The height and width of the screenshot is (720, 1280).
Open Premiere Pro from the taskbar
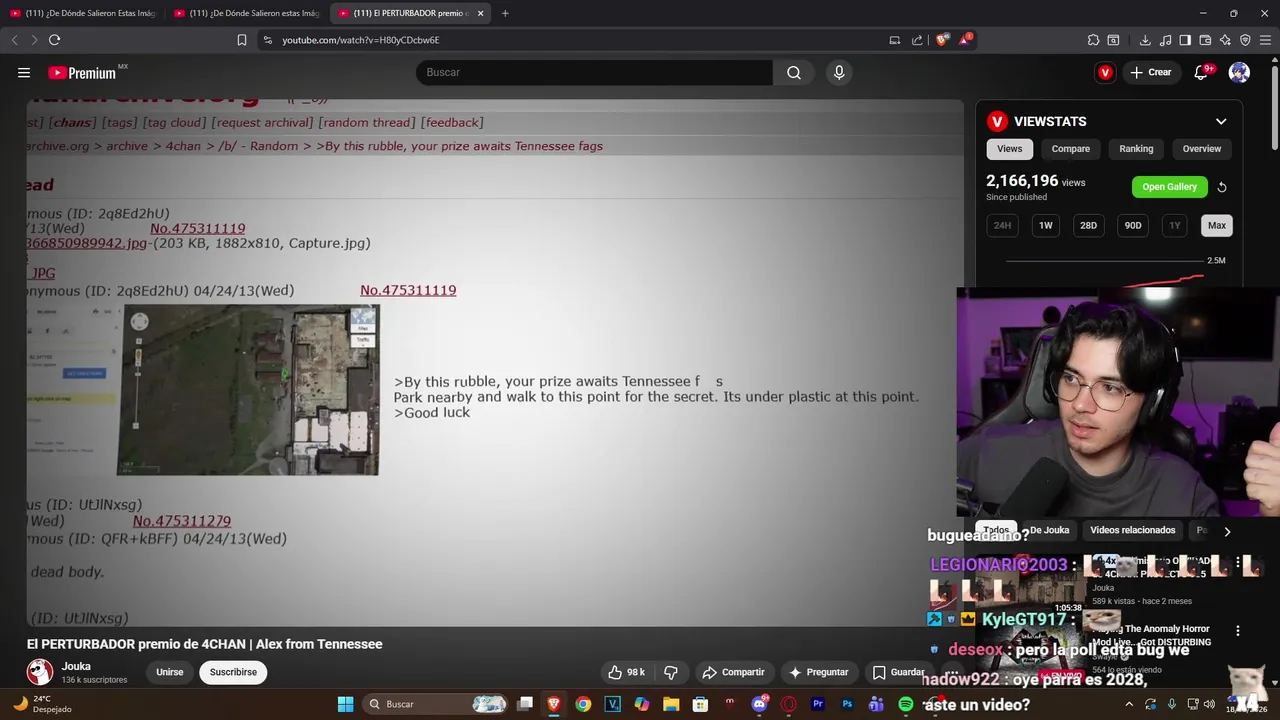pos(818,704)
